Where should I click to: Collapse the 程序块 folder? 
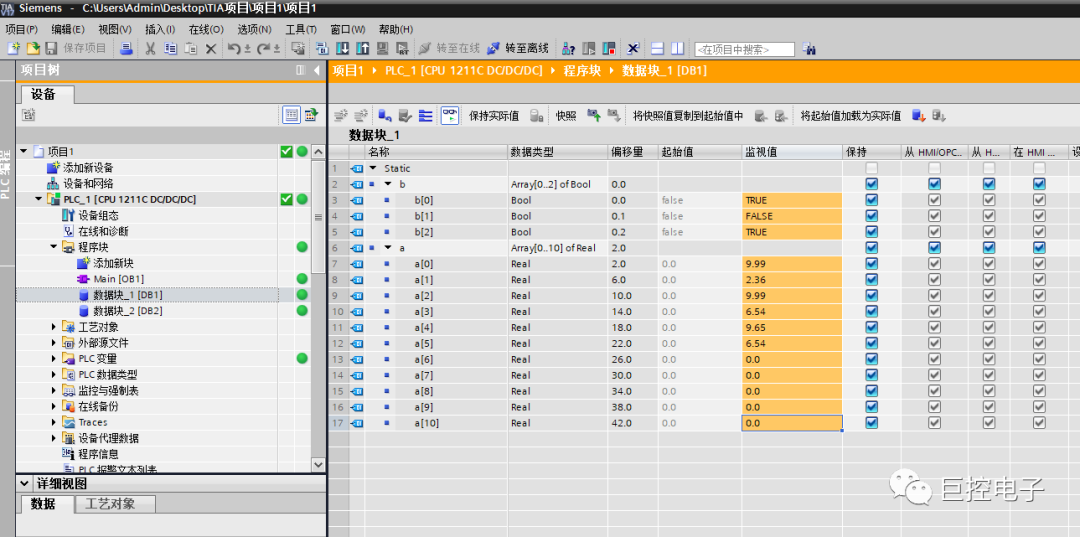[x=54, y=246]
